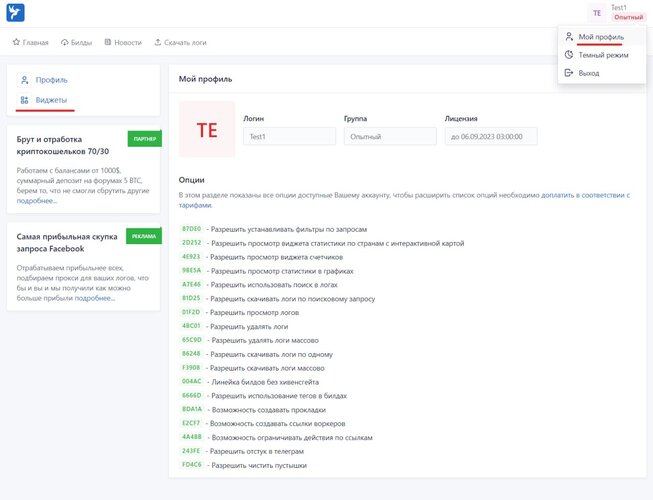Viewport: 653px width, 500px height.
Task: Click option code F3908
Action: [191, 368]
